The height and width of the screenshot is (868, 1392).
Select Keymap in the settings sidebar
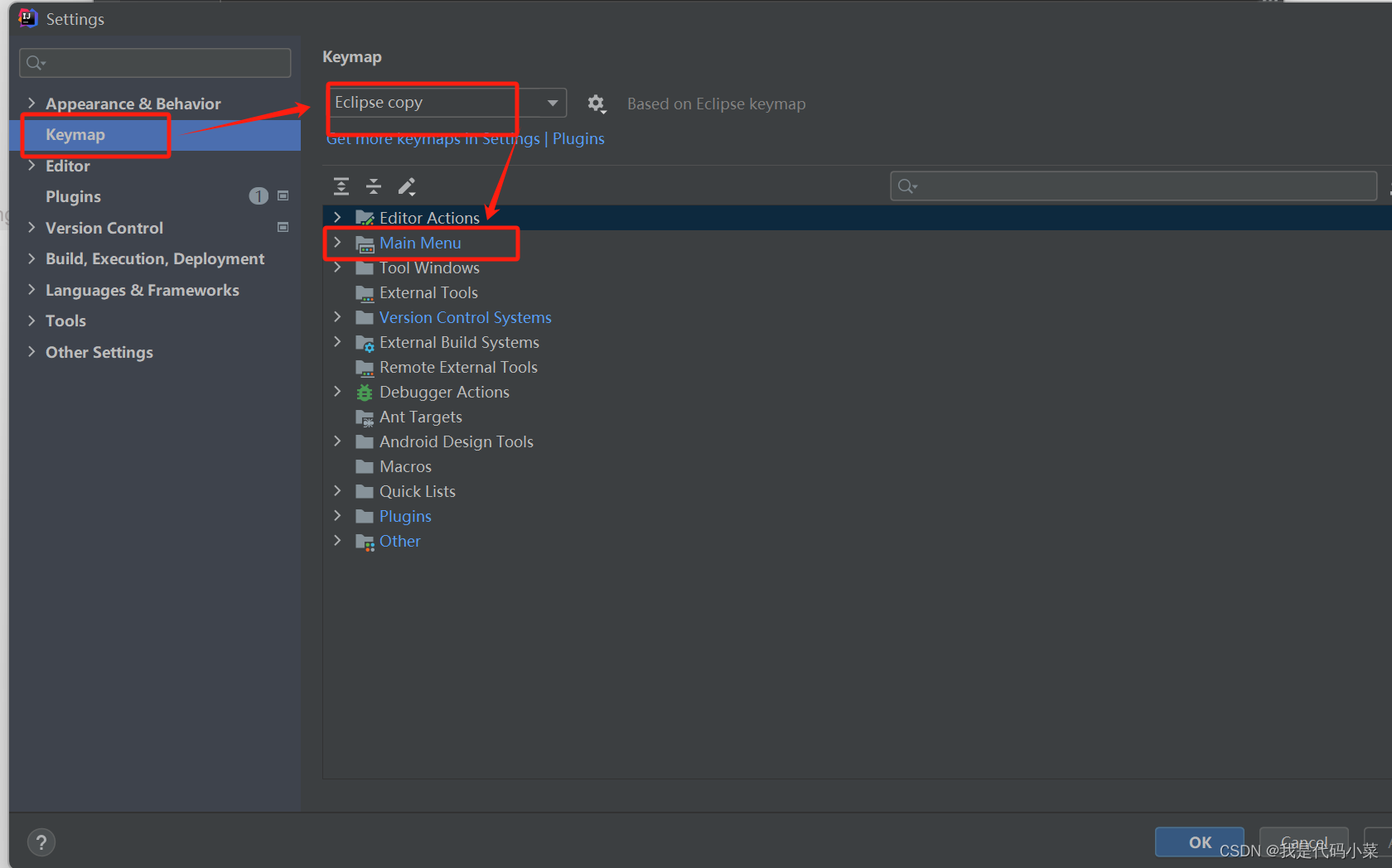click(x=155, y=135)
